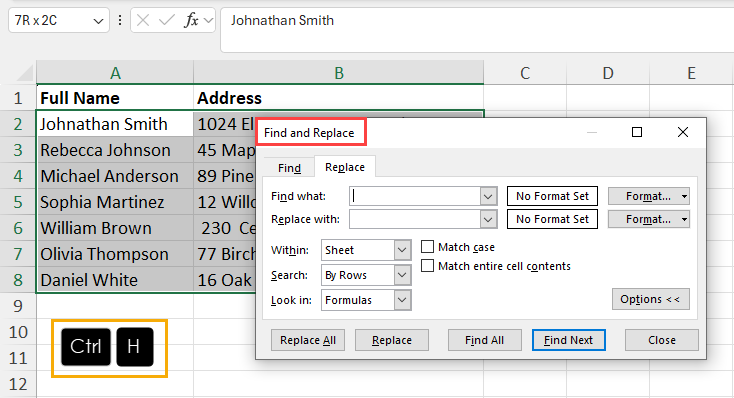Switch to the Find tab
Viewport: 734px width, 398px height.
[289, 168]
